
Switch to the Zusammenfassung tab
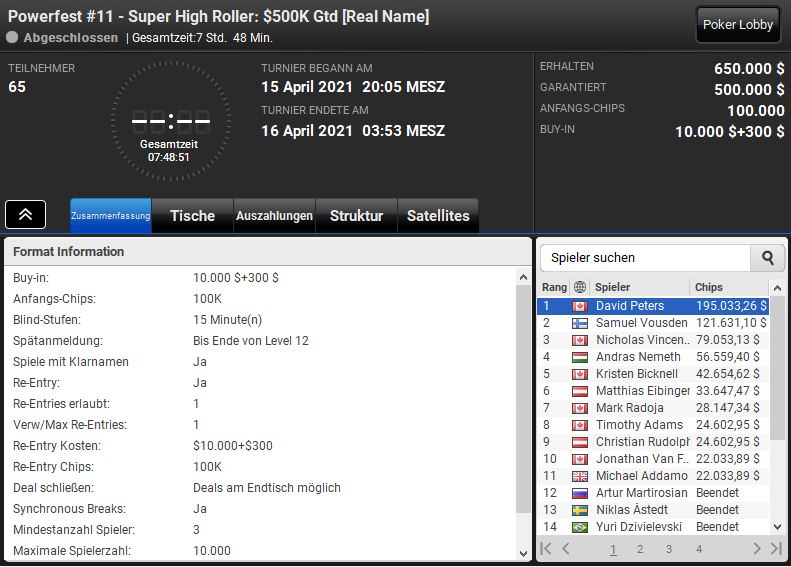tap(110, 215)
